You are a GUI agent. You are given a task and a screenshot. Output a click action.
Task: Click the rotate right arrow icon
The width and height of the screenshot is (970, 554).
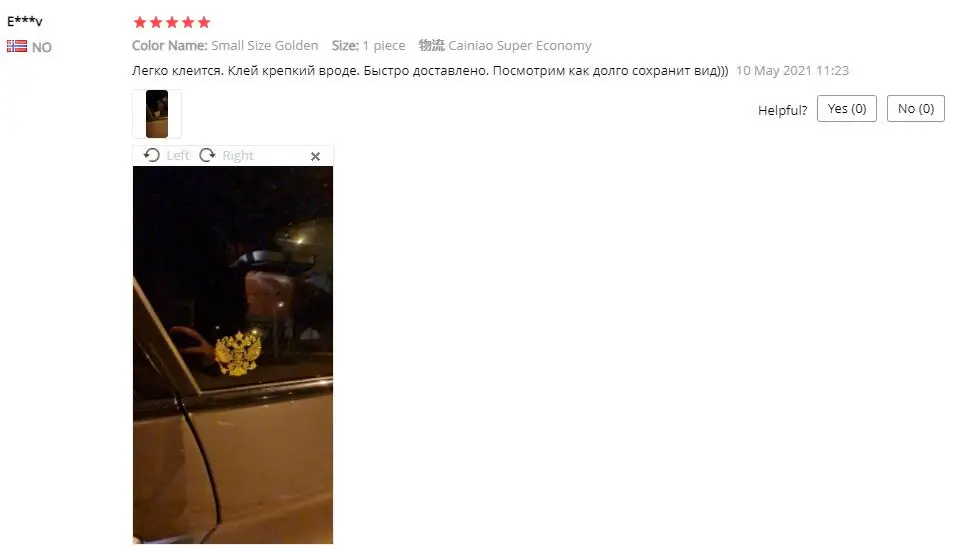[207, 155]
